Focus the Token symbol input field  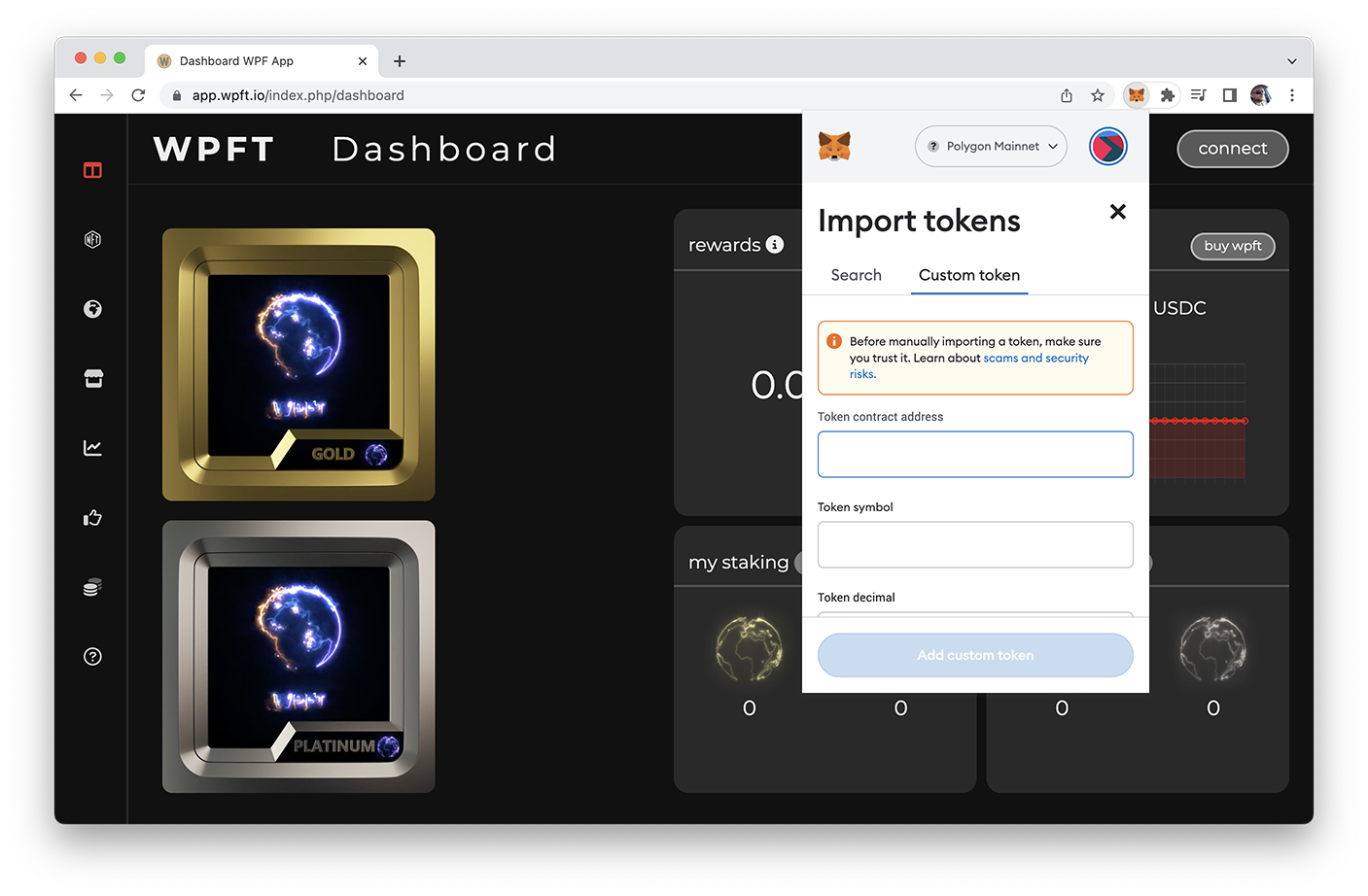[x=975, y=544]
